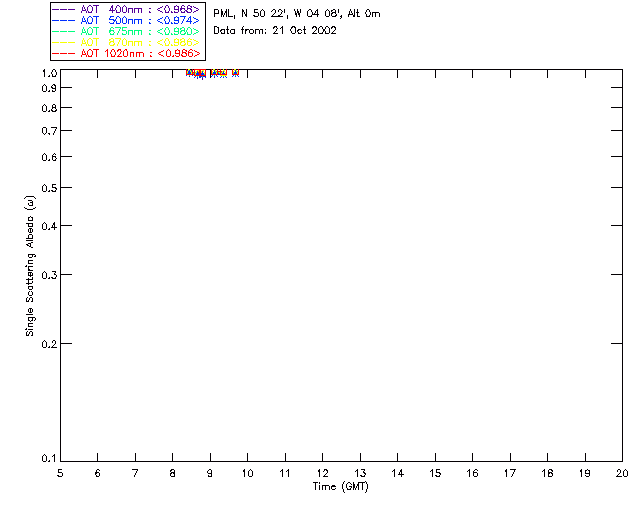Click the 0.3 y-axis tick label

49,275
